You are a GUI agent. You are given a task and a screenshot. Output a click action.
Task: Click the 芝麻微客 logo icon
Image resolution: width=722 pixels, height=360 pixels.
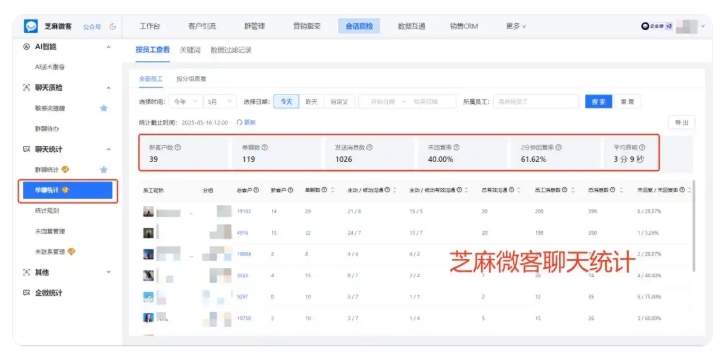pos(30,26)
